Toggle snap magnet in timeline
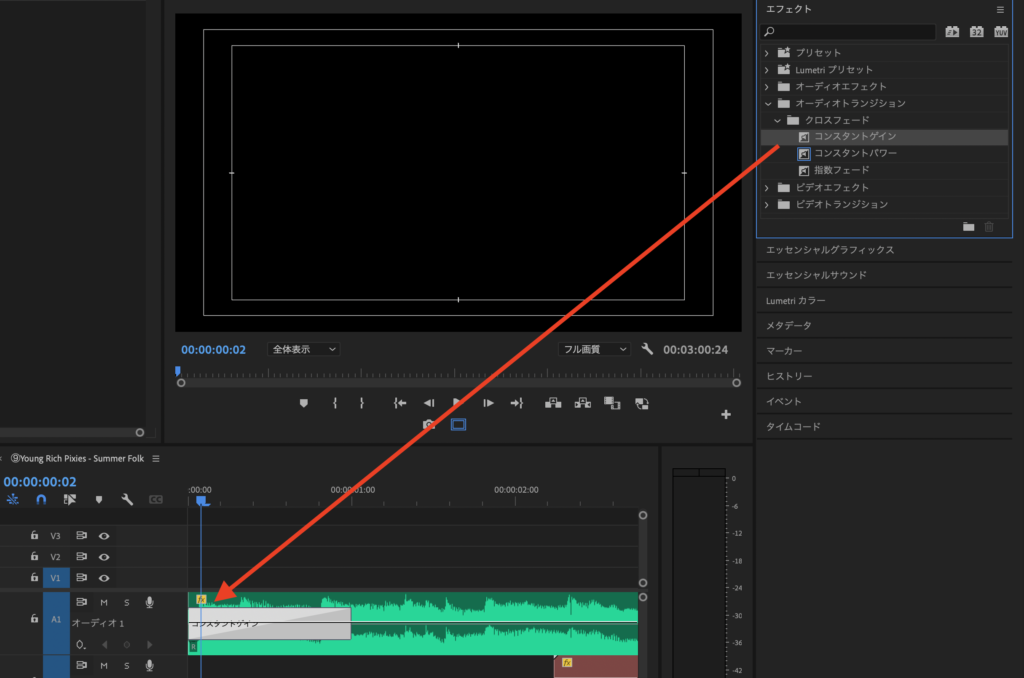The image size is (1024, 678). coord(41,499)
